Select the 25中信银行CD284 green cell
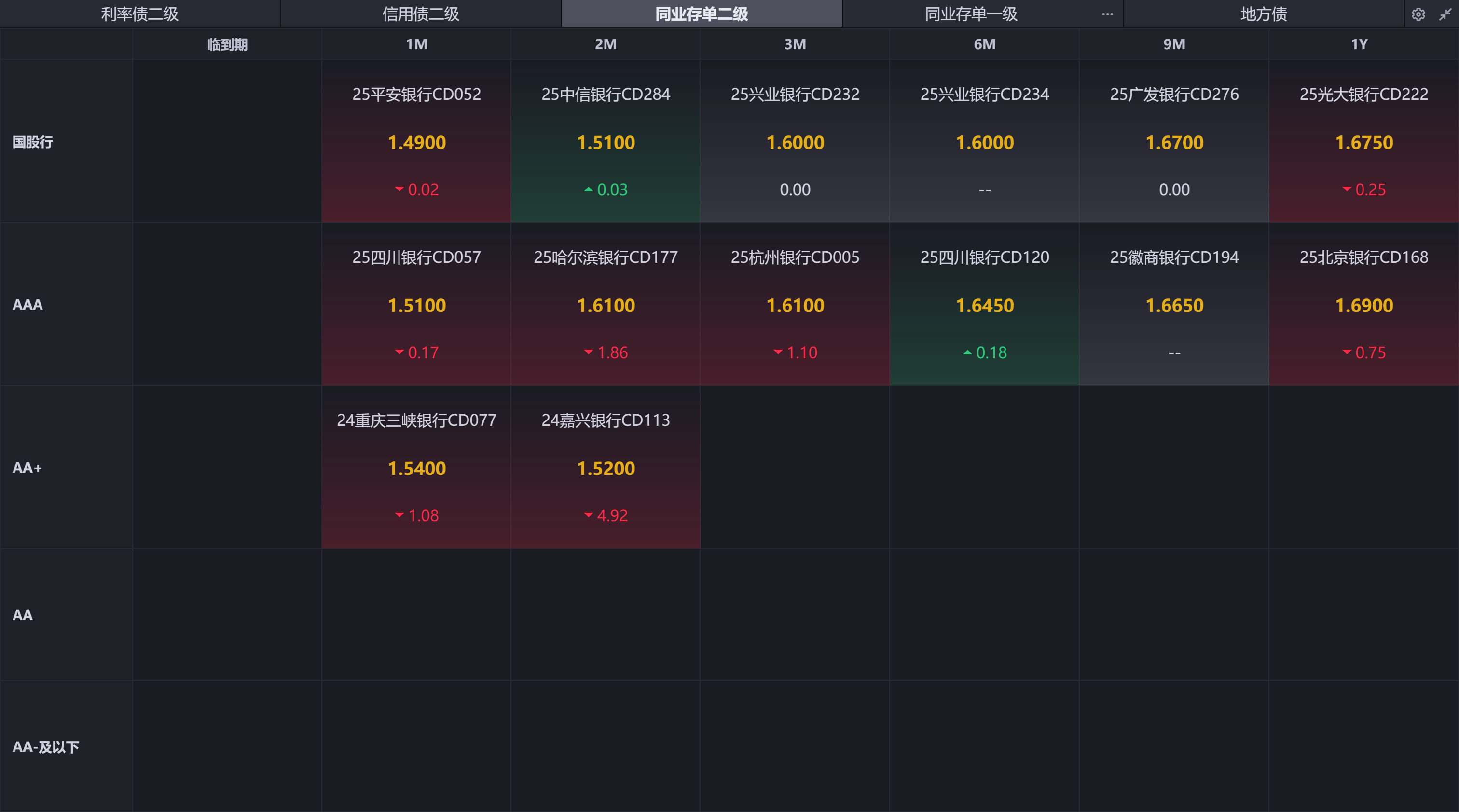The width and height of the screenshot is (1459, 812). [x=606, y=141]
